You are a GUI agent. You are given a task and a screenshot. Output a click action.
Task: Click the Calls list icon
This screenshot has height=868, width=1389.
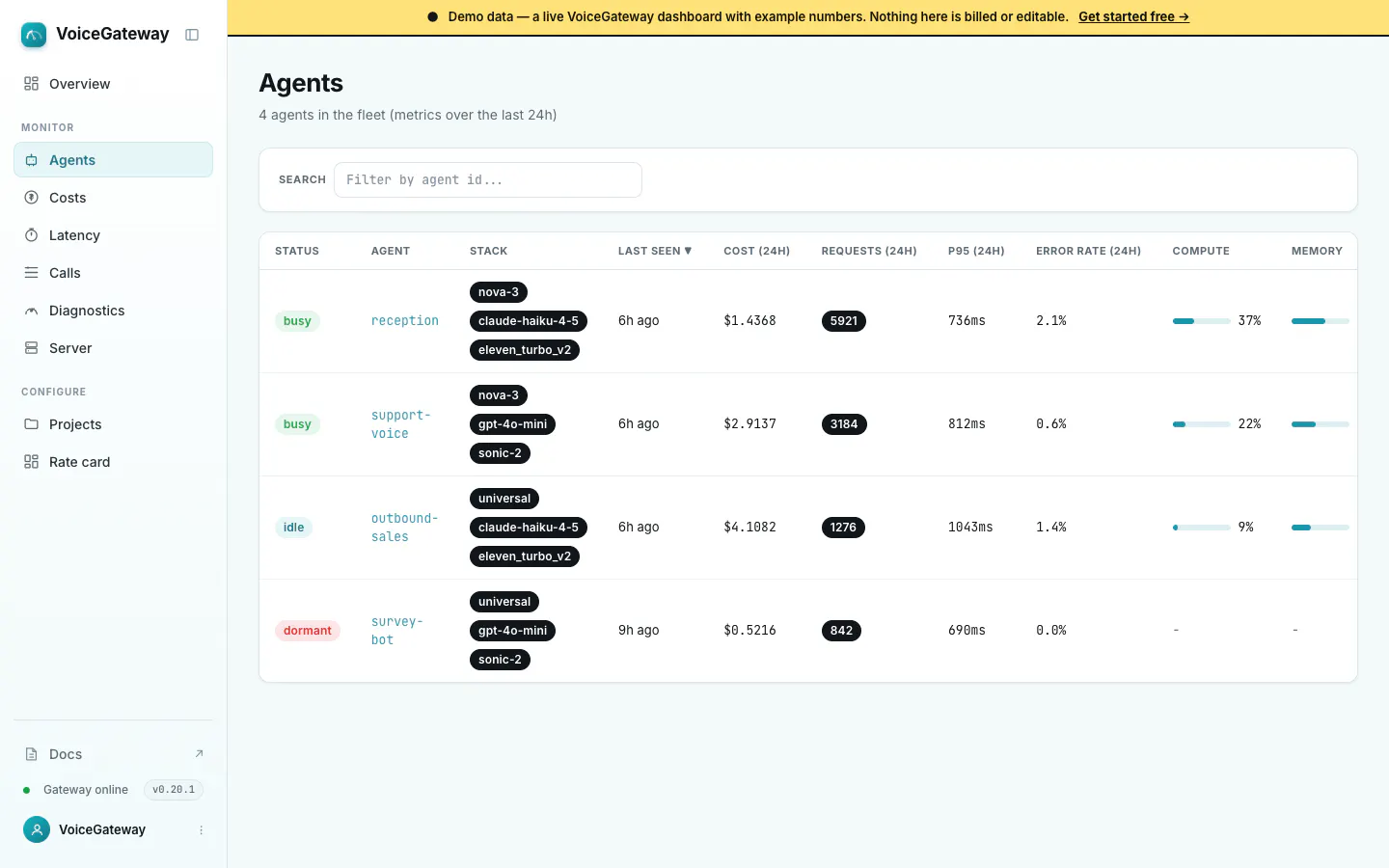point(32,273)
